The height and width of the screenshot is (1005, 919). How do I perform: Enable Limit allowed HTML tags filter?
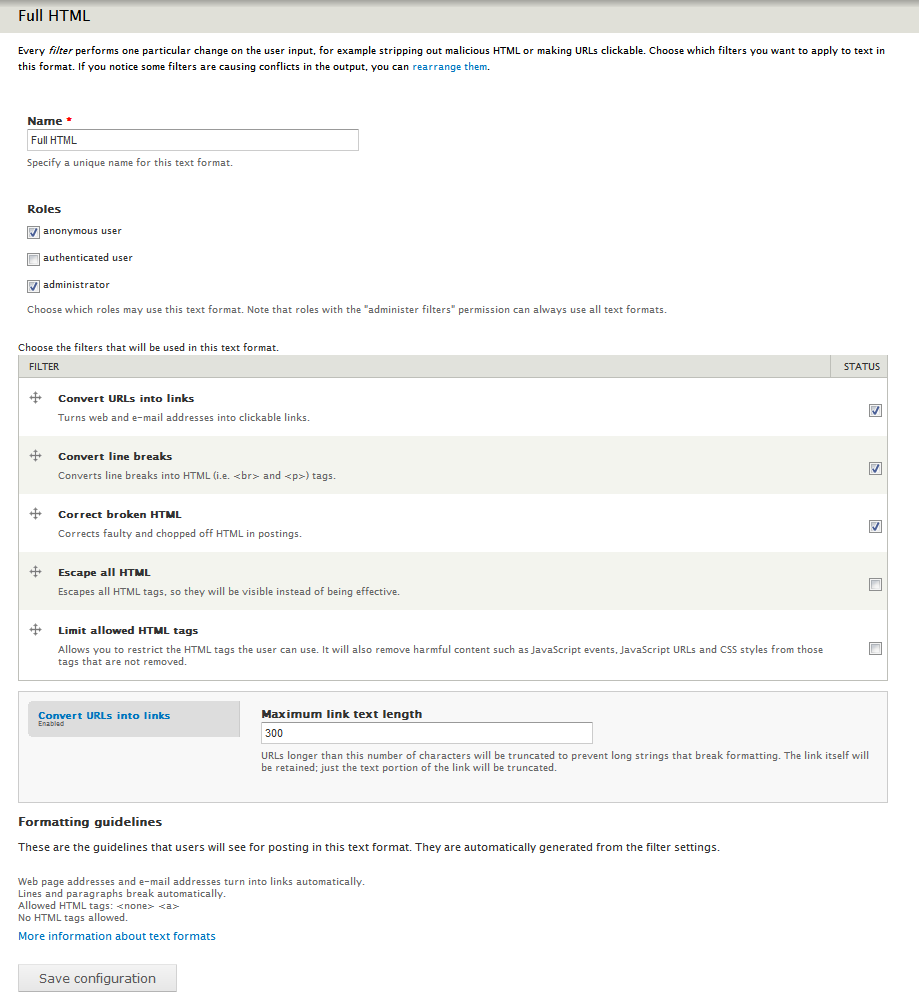(x=875, y=649)
